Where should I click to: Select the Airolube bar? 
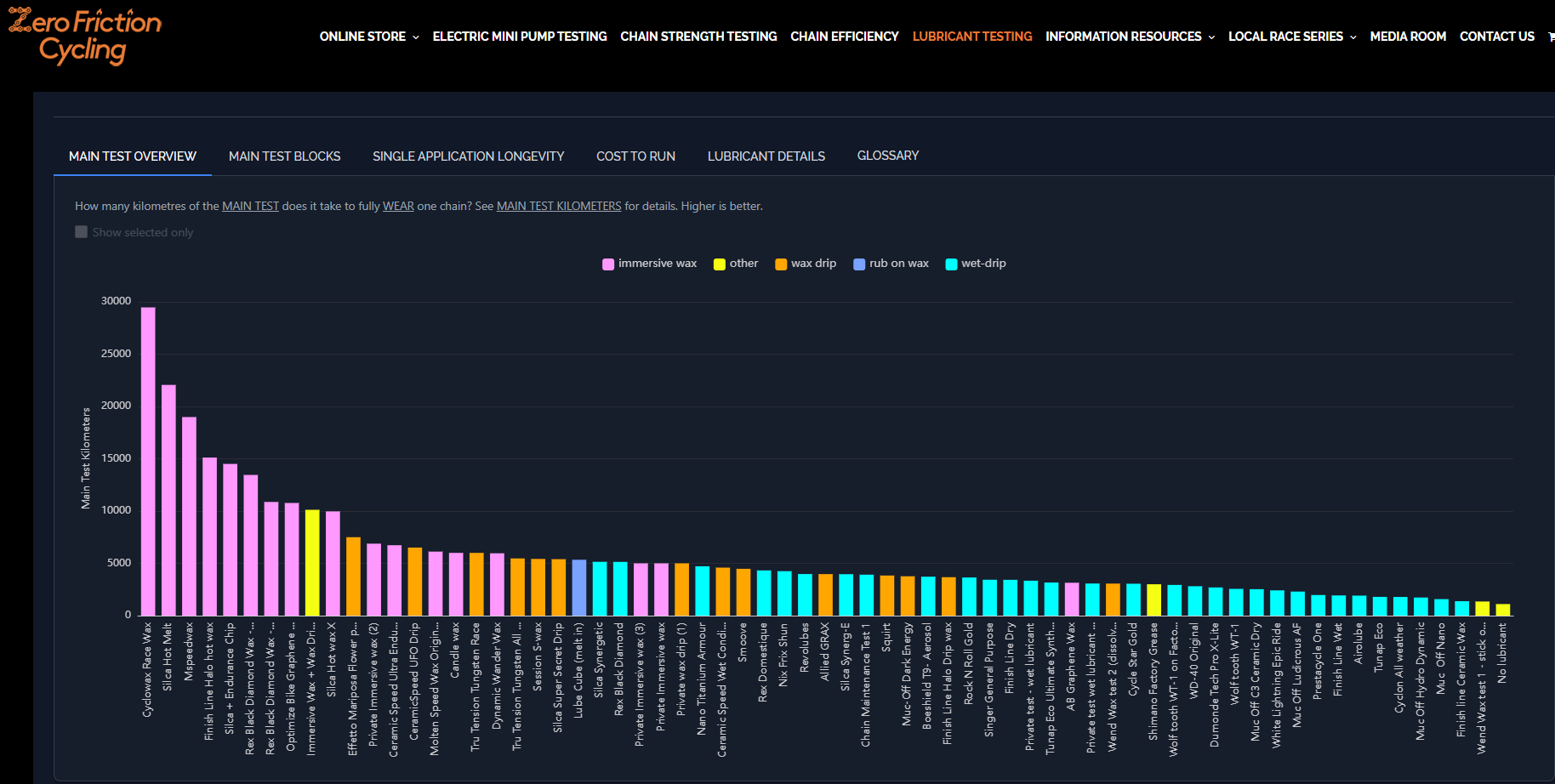(x=1359, y=605)
